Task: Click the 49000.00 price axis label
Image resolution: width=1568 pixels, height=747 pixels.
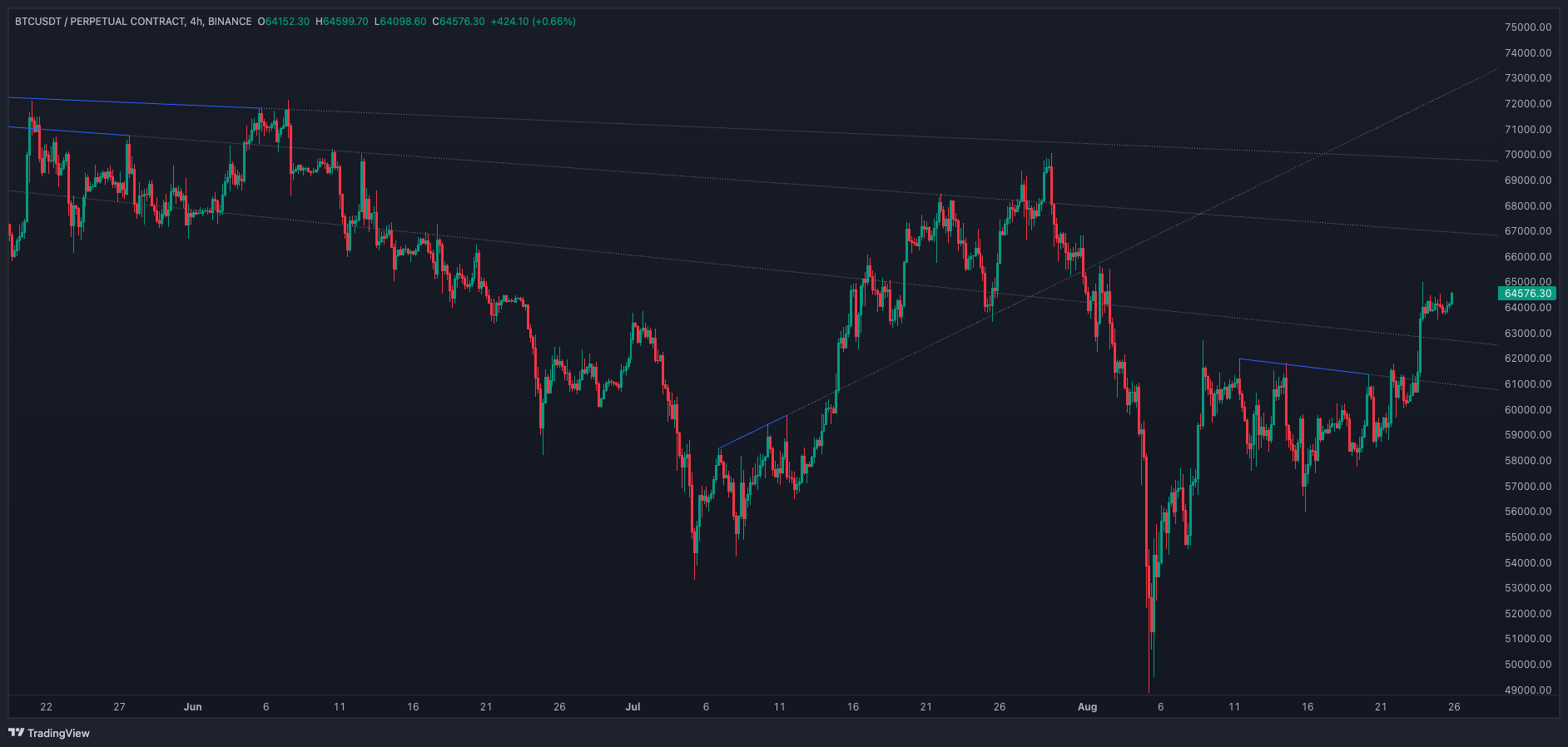Action: [x=1528, y=690]
